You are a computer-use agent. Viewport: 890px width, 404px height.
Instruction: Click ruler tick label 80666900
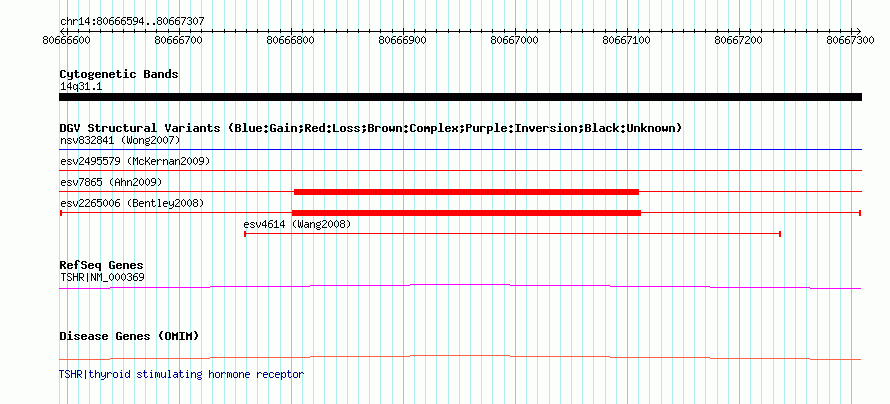pyautogui.click(x=404, y=40)
